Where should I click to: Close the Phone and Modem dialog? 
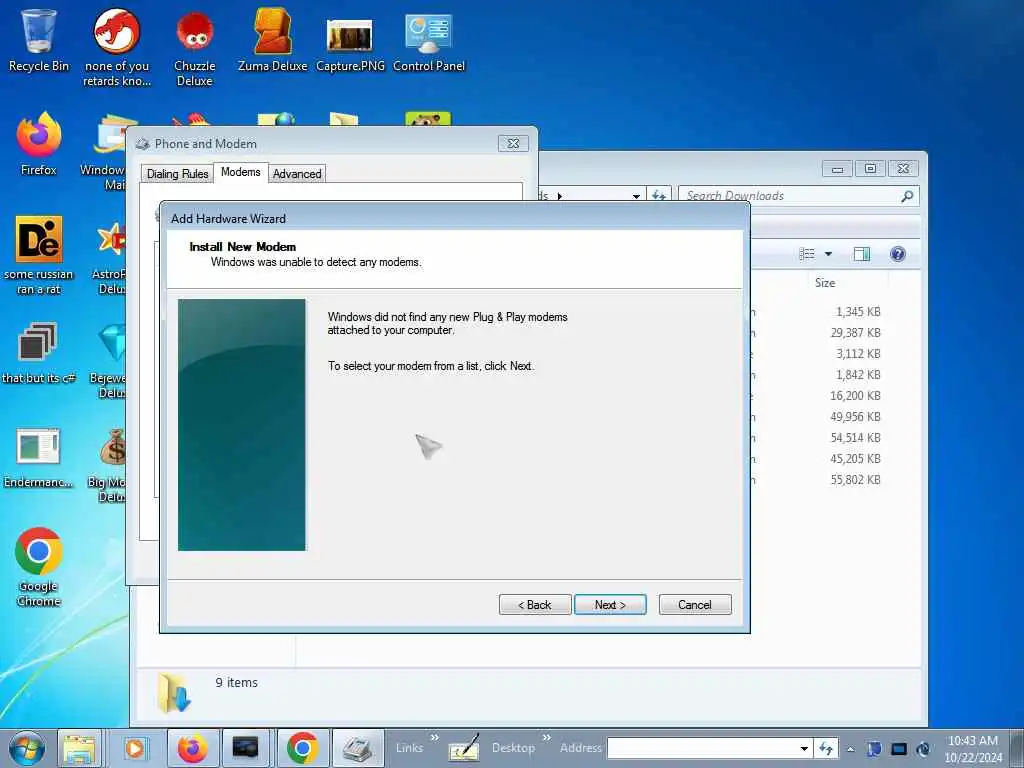coord(513,143)
